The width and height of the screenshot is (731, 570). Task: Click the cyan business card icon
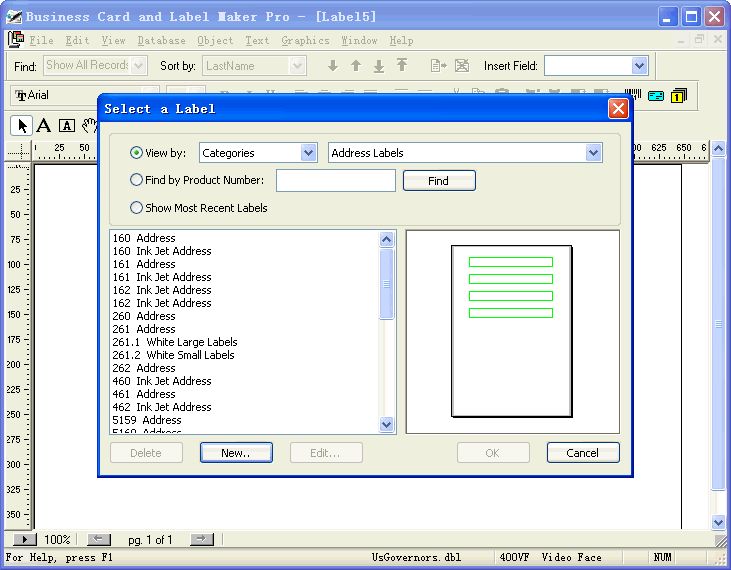655,96
